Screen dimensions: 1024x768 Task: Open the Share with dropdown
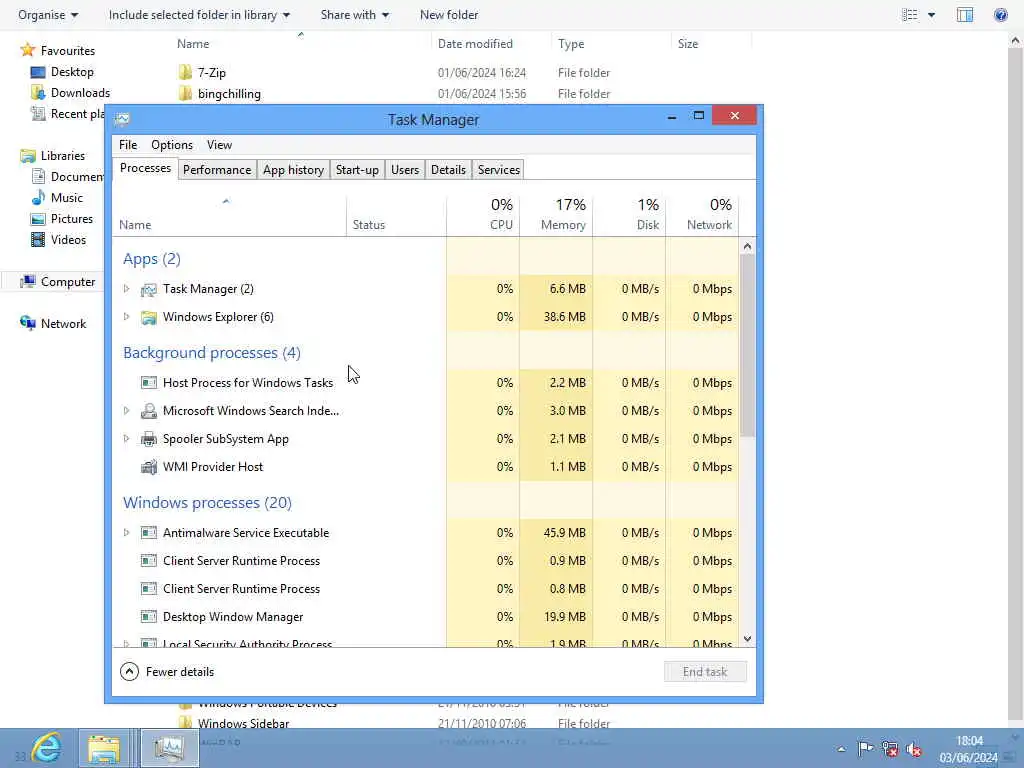pyautogui.click(x=355, y=14)
